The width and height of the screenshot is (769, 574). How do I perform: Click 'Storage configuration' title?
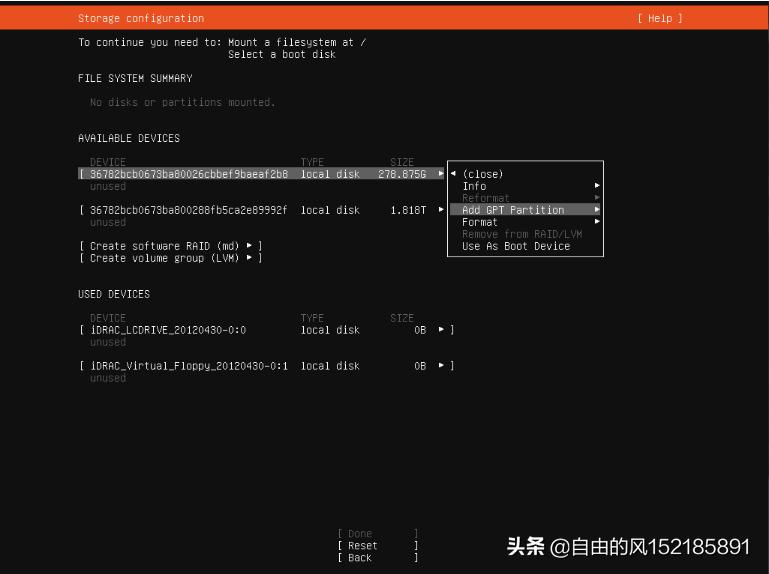pyautogui.click(x=141, y=18)
